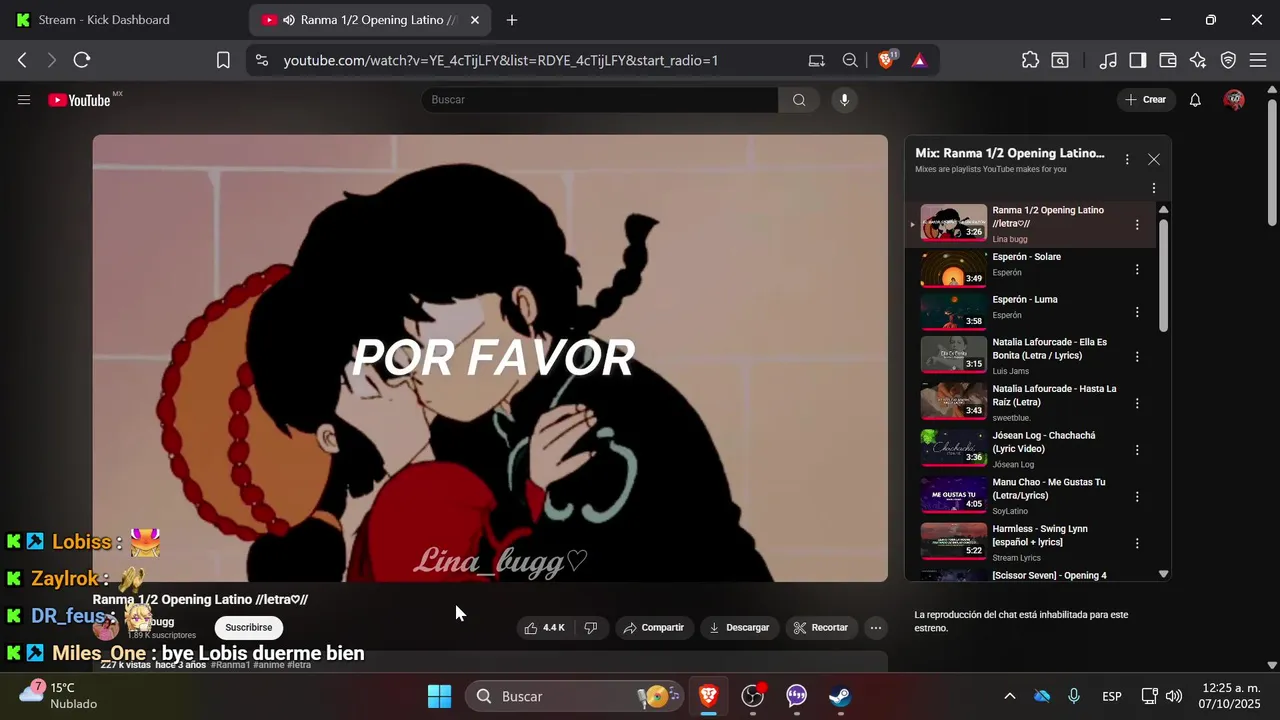
Task: Open Steam from the taskbar
Action: click(x=840, y=696)
